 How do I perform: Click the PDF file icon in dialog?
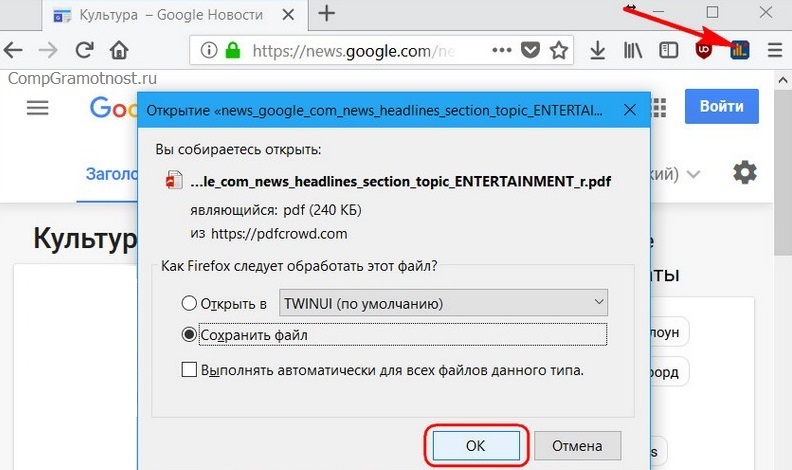[x=174, y=180]
